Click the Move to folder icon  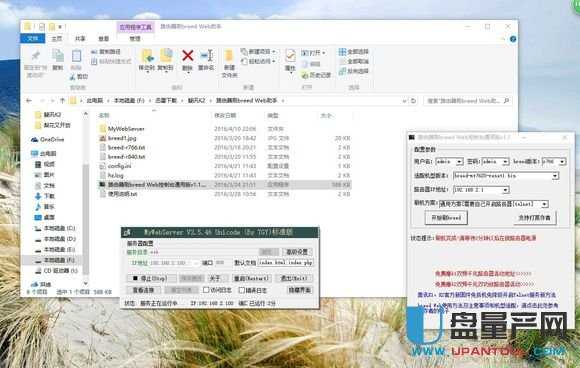(x=147, y=56)
